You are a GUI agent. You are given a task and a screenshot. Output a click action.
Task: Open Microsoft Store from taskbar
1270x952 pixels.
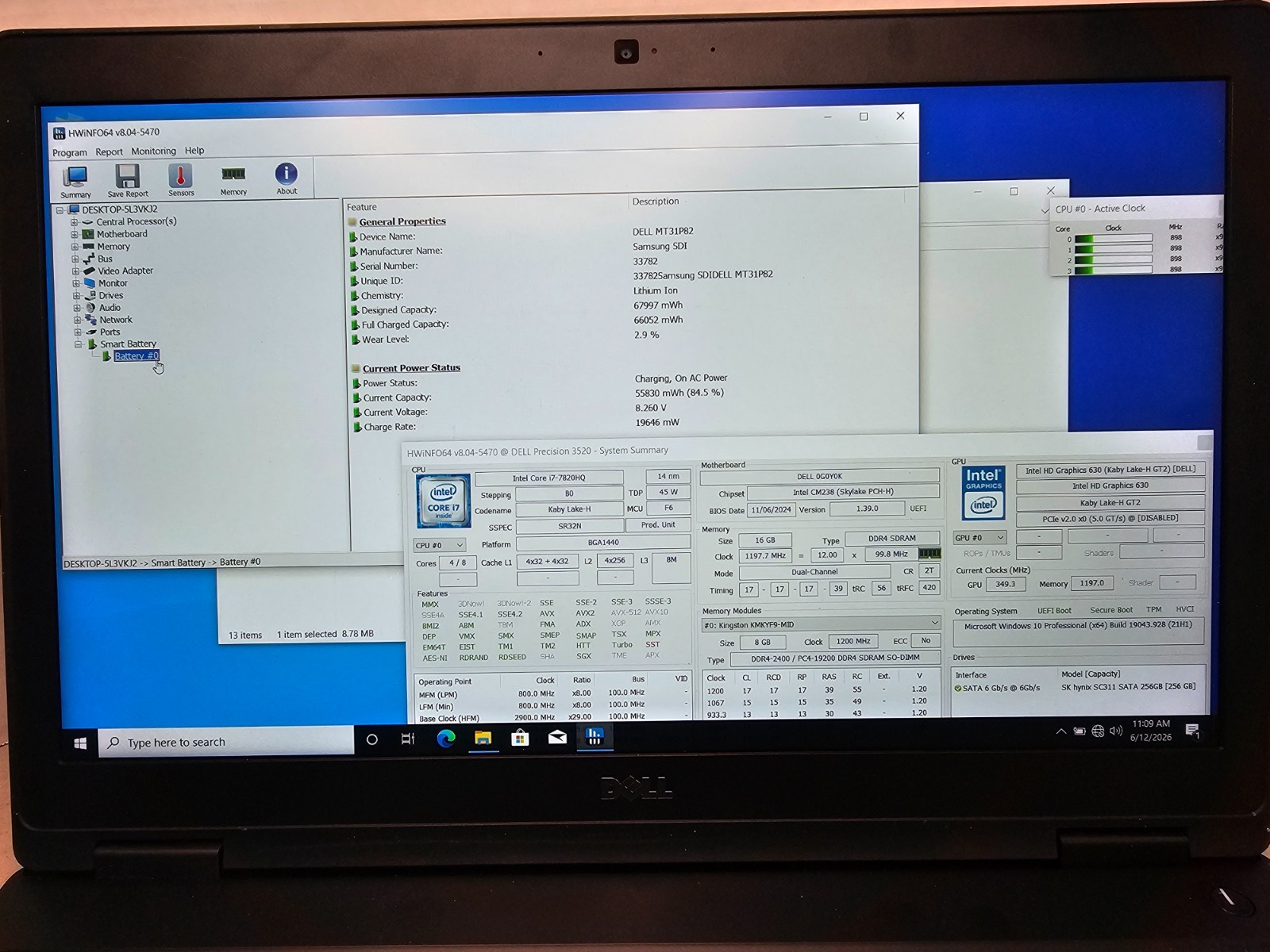click(520, 738)
